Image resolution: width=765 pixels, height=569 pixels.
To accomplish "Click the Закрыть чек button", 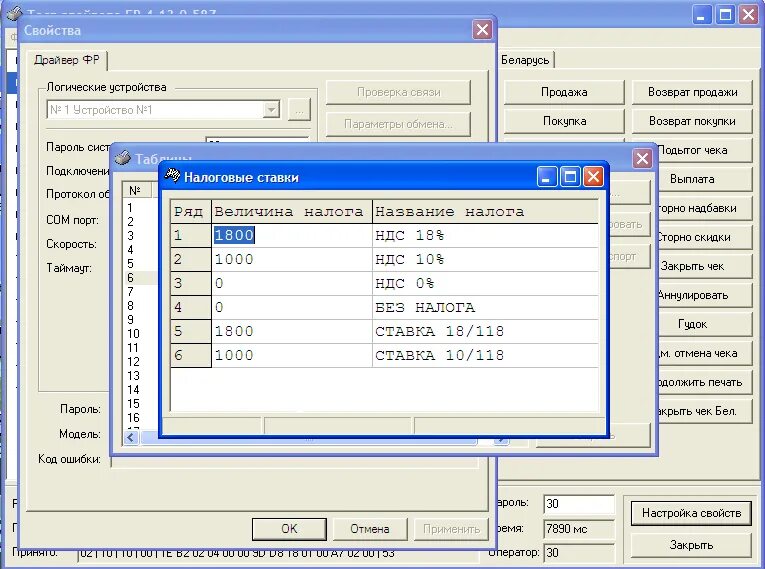I will point(704,266).
